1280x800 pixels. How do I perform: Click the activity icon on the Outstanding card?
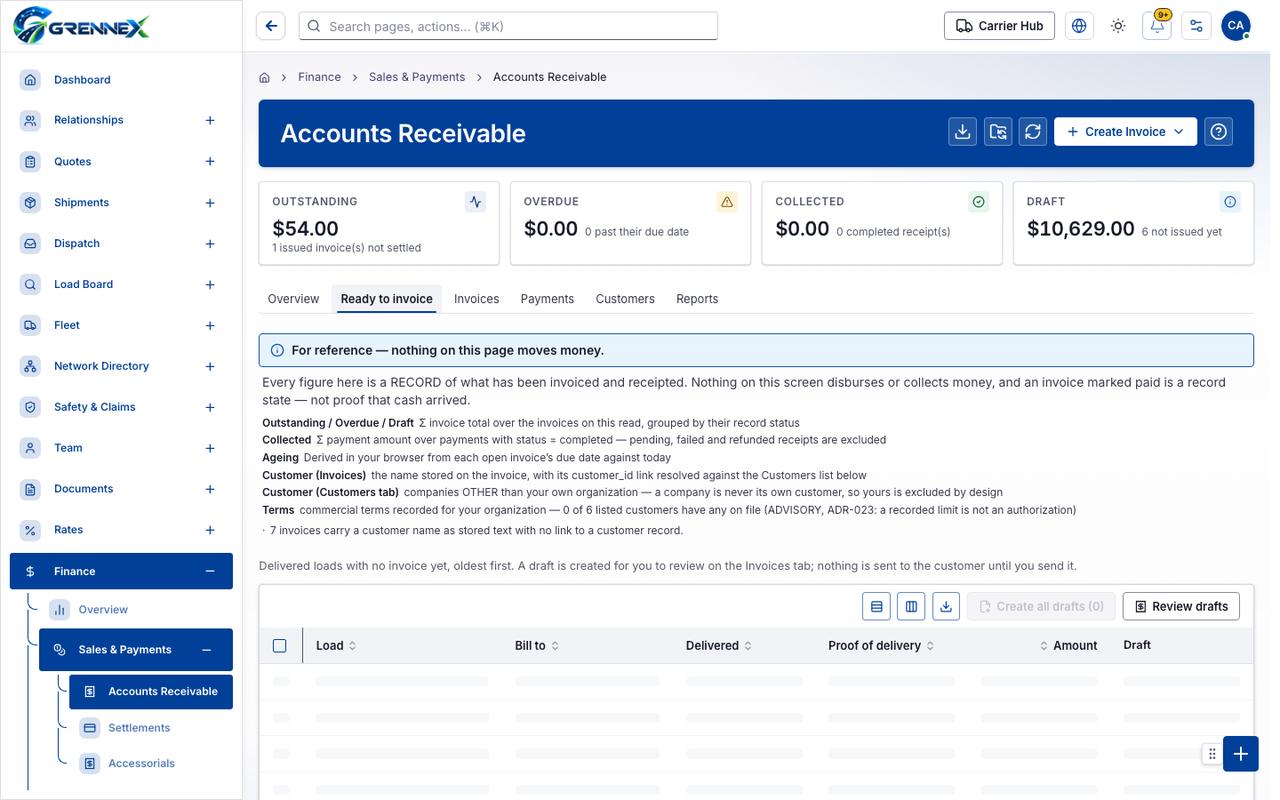476,202
